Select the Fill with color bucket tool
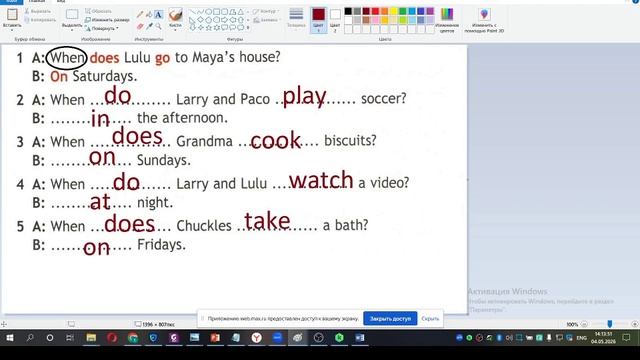The image size is (640, 360). 149,15
